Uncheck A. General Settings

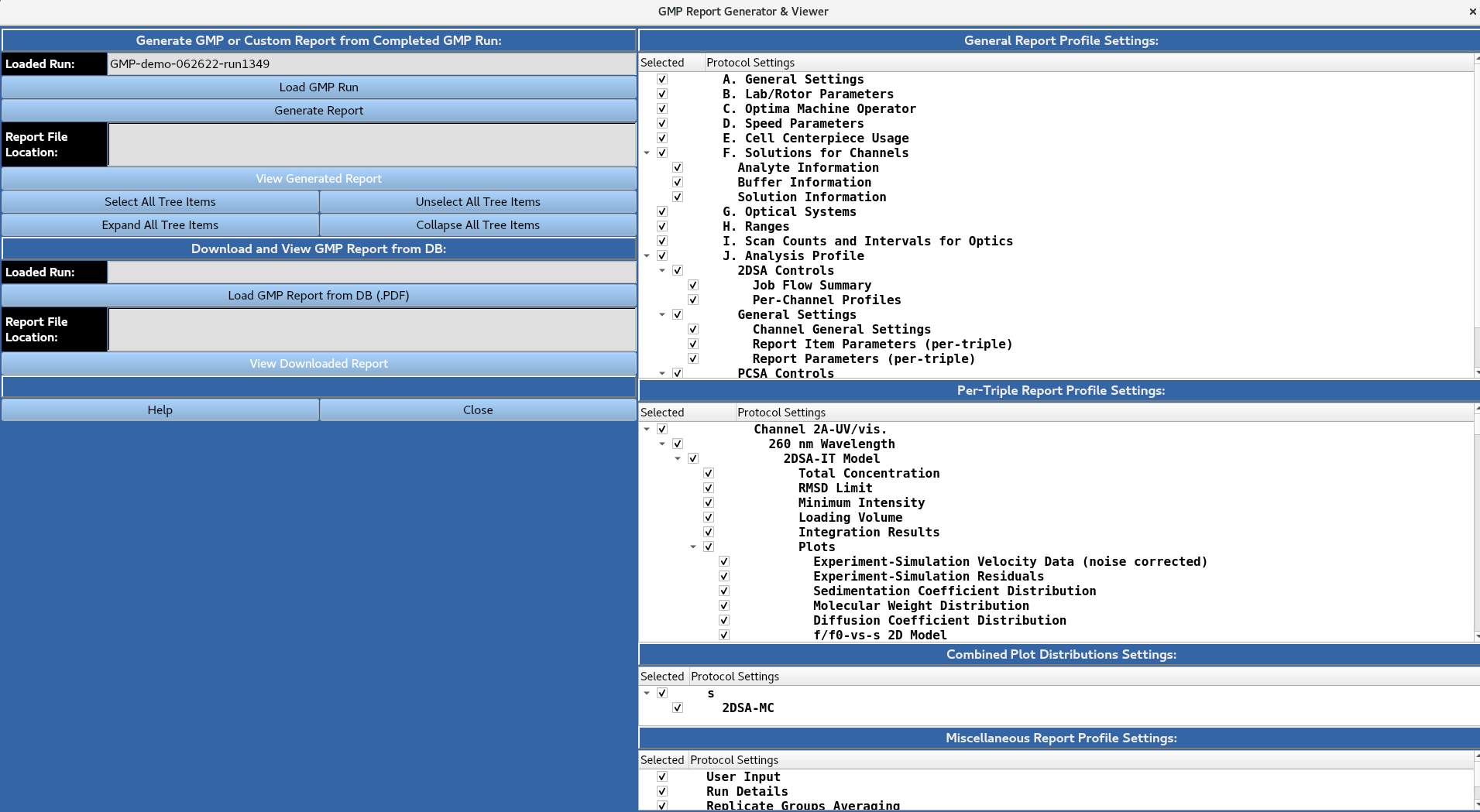click(x=662, y=78)
